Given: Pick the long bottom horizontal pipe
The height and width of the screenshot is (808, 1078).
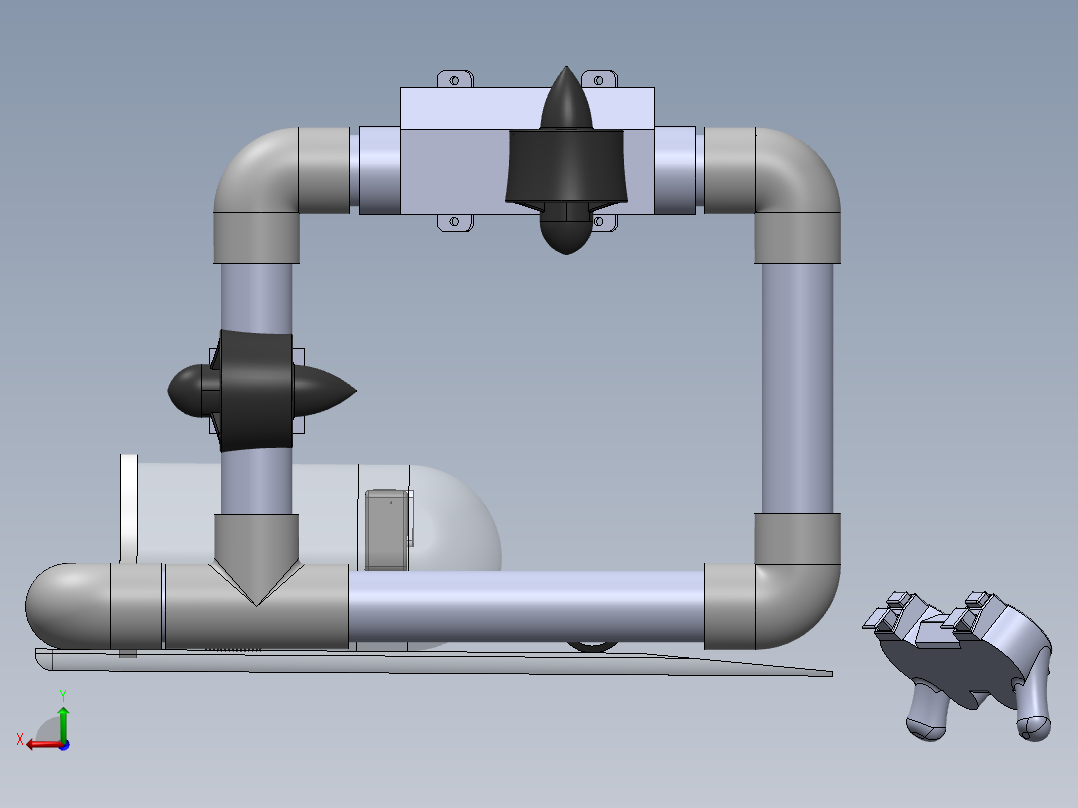Looking at the screenshot, I should (526, 606).
